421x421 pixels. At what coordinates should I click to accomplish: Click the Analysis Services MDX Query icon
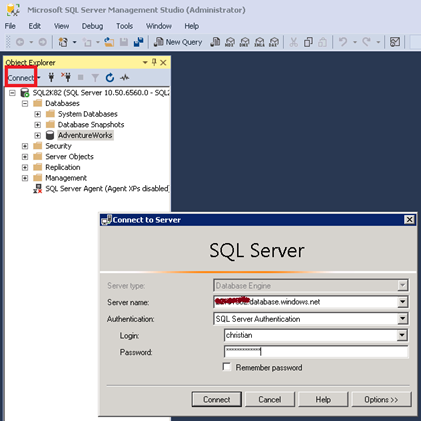230,42
